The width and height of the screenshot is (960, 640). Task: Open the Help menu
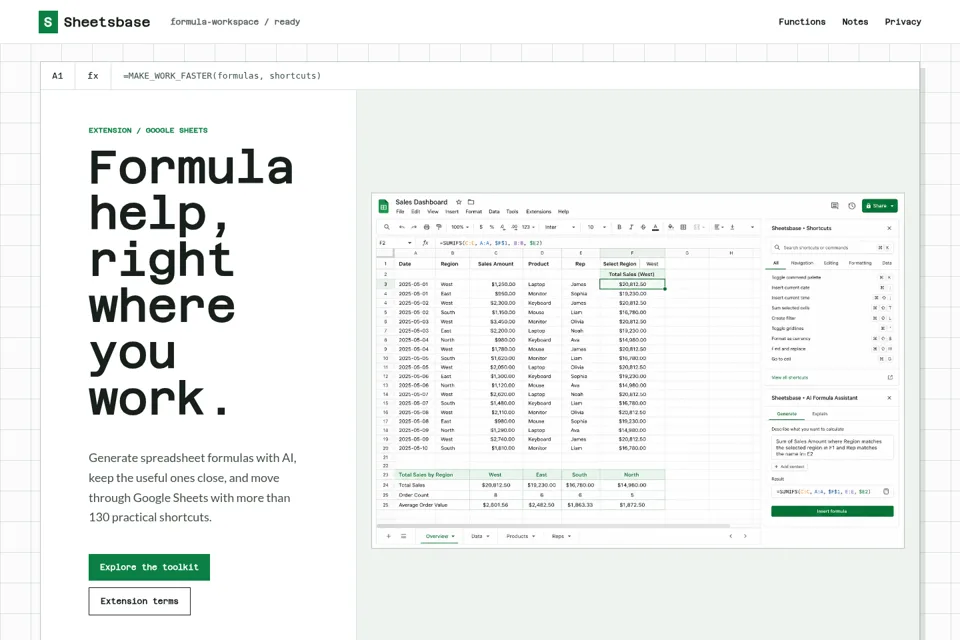coord(563,211)
